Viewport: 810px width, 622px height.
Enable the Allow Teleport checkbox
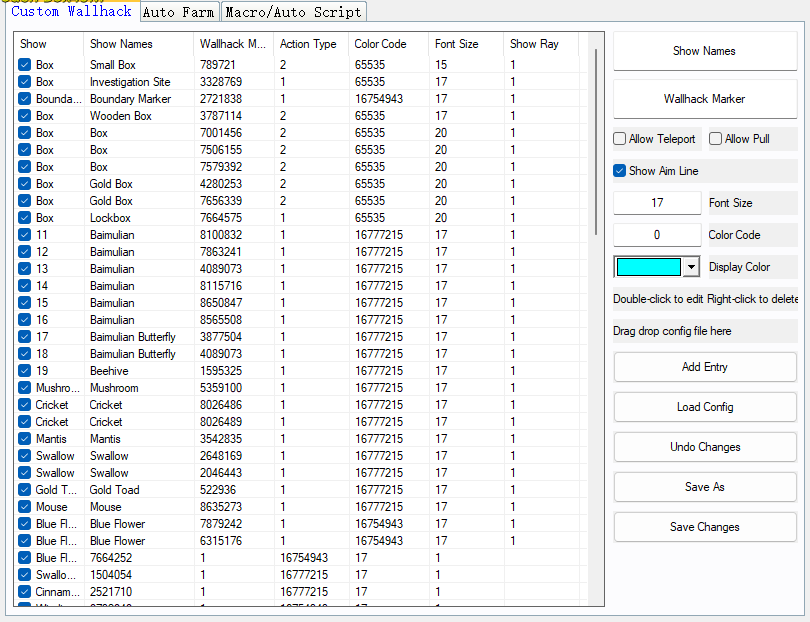pos(620,139)
